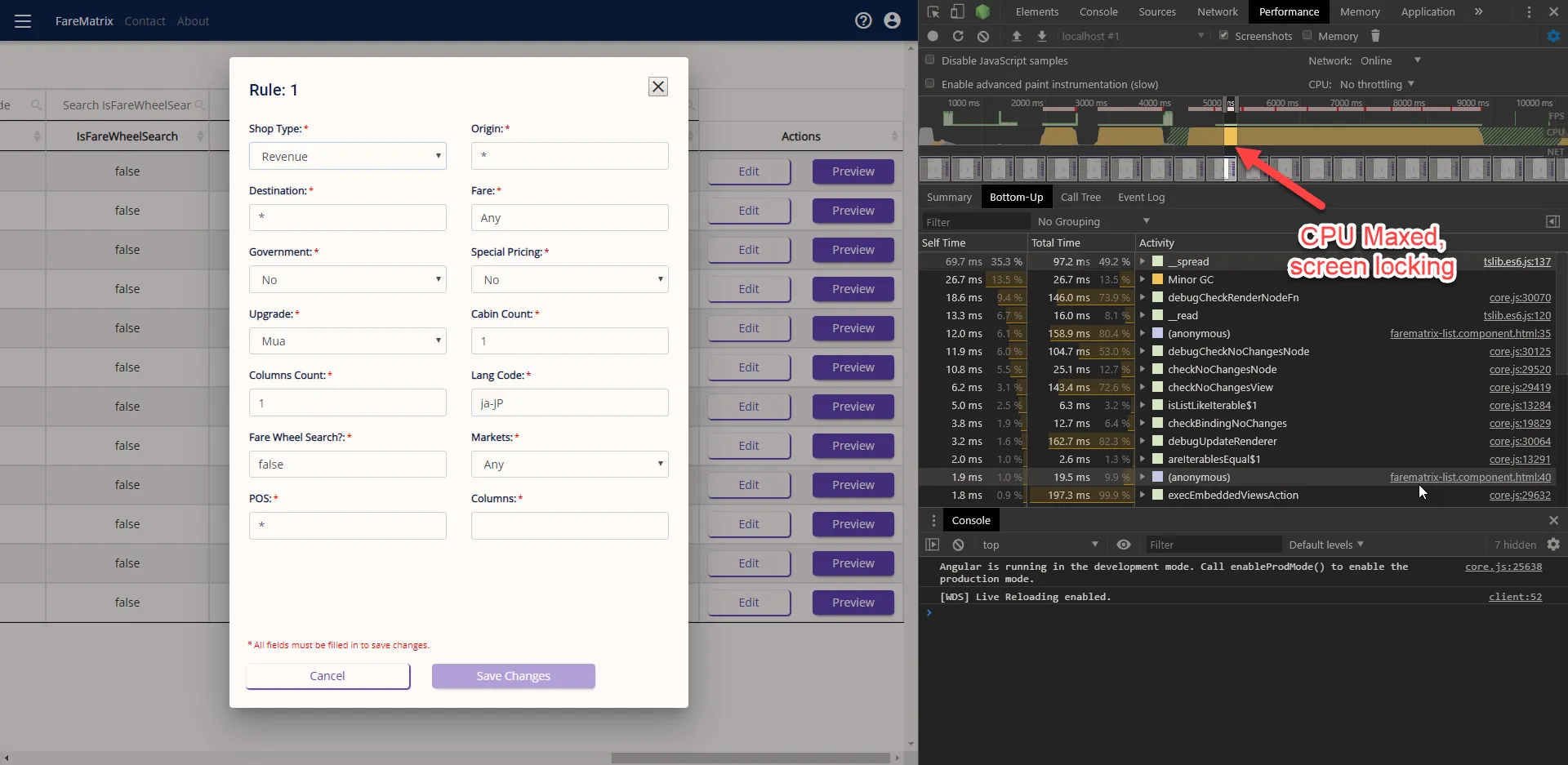Click the Lang Code input field

coord(570,403)
